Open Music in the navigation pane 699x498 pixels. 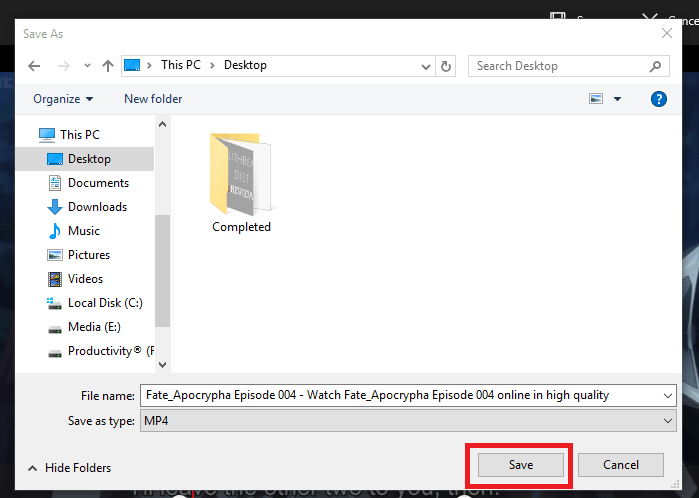(x=83, y=231)
